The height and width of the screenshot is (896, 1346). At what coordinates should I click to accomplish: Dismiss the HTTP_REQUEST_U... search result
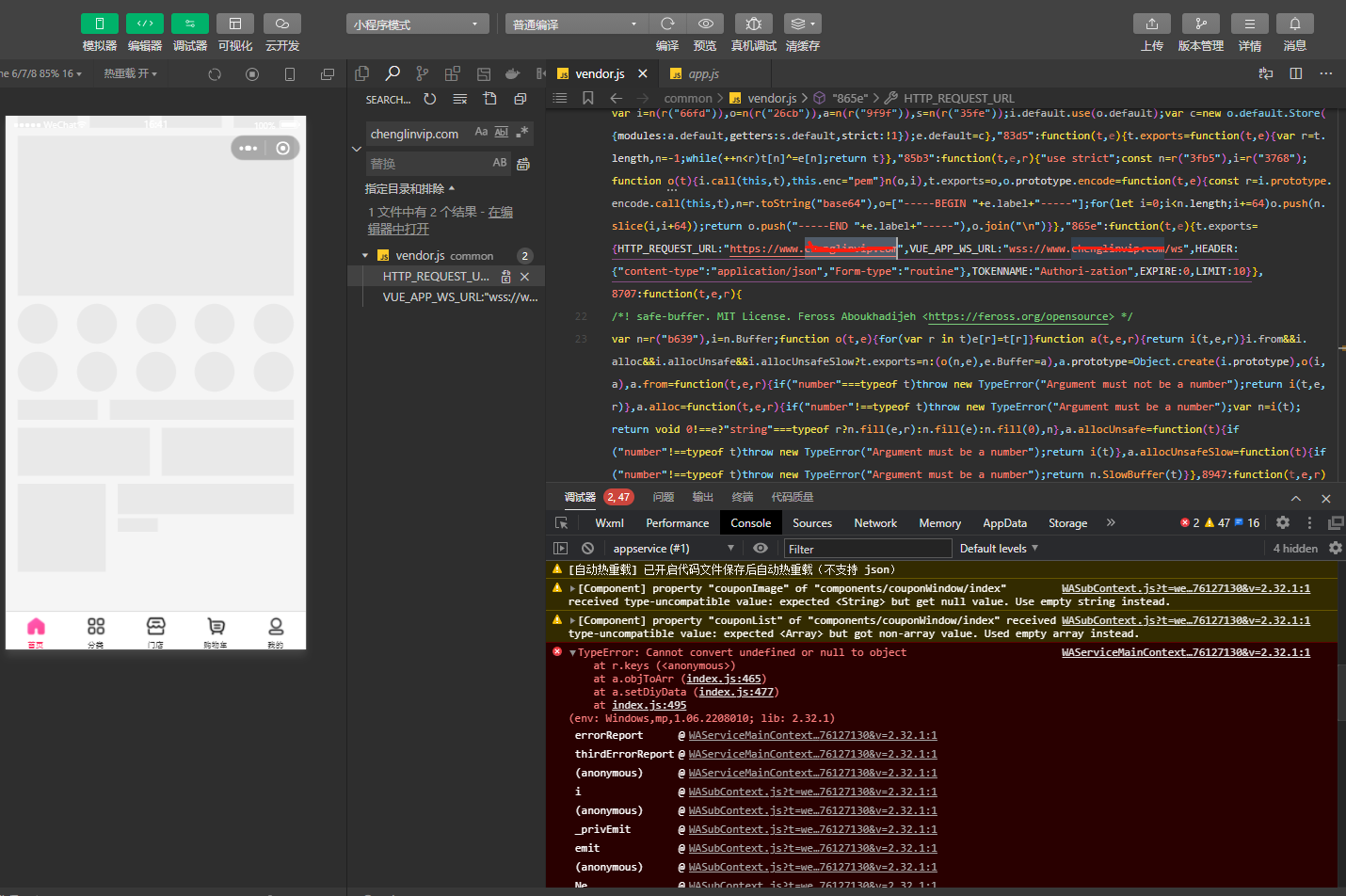click(x=525, y=277)
